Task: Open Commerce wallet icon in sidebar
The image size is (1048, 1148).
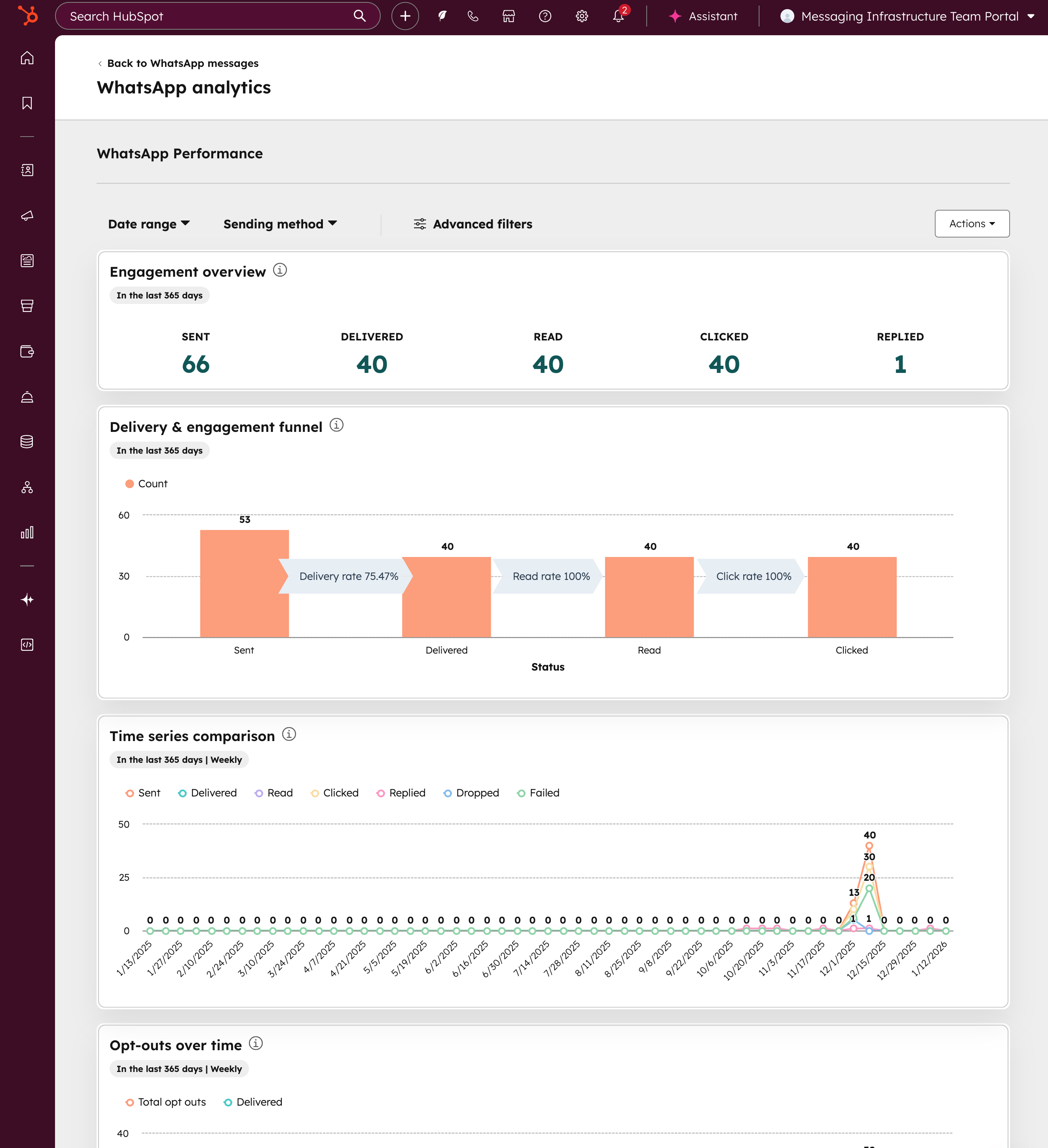Action: point(27,352)
